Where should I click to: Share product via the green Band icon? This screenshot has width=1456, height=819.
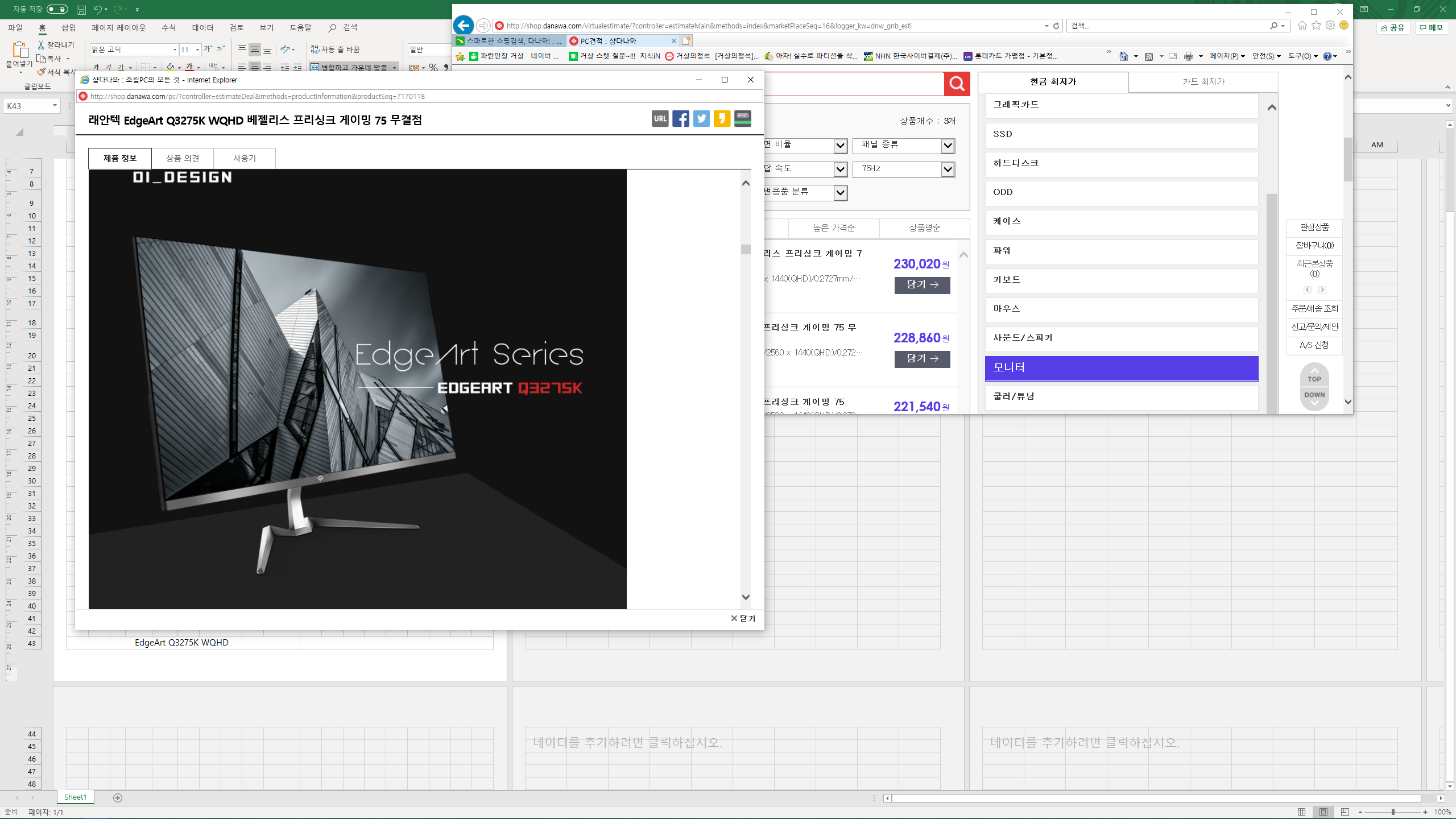pos(743,118)
